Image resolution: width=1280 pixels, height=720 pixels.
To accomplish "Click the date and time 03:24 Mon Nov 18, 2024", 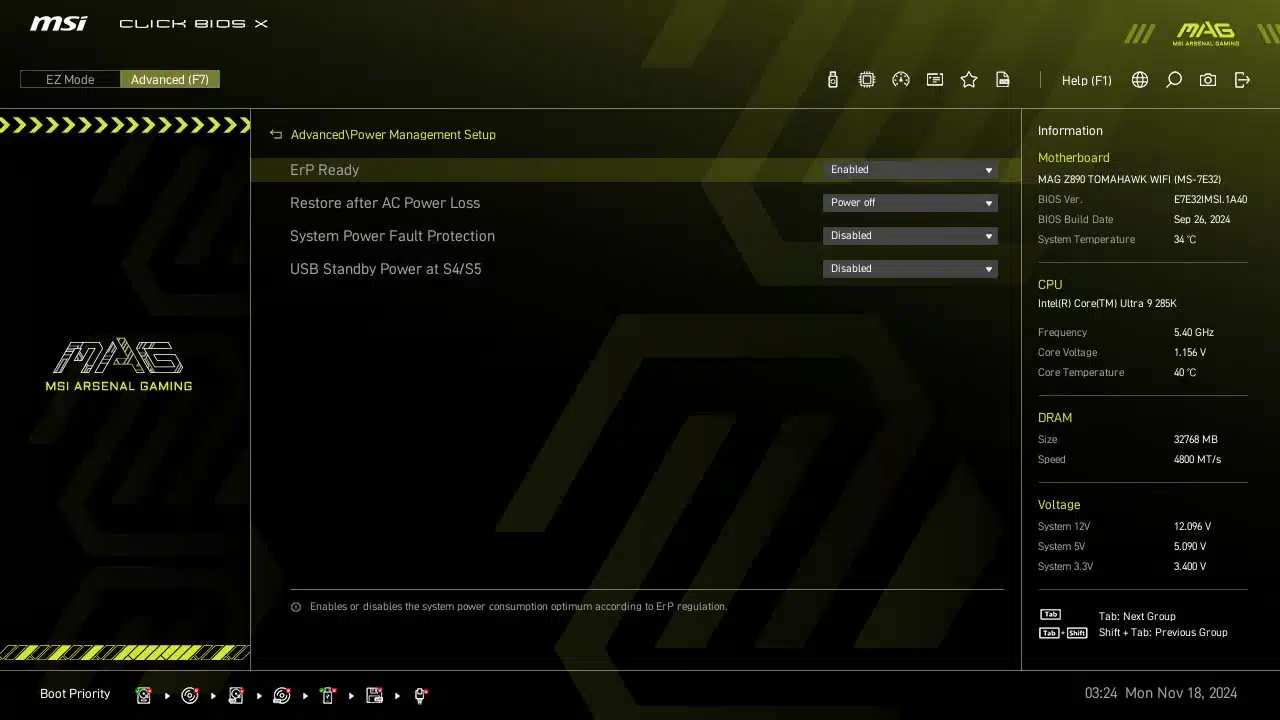I will click(x=1161, y=693).
